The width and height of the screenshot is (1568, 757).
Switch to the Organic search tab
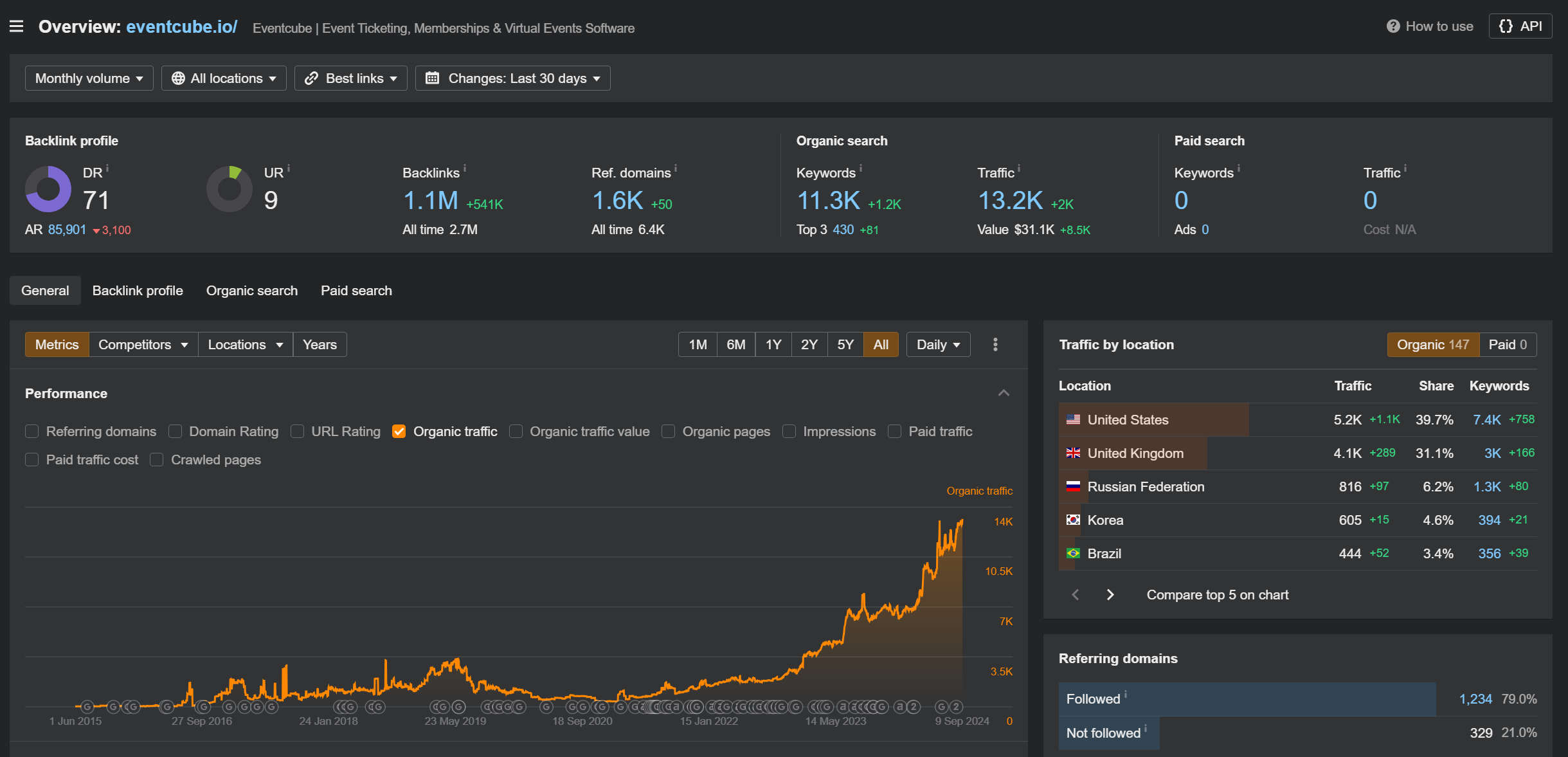(x=252, y=291)
